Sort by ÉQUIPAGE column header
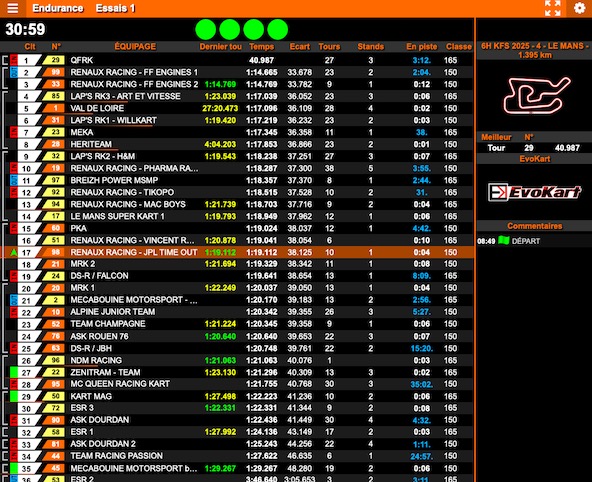Image resolution: width=592 pixels, height=482 pixels. (135, 46)
